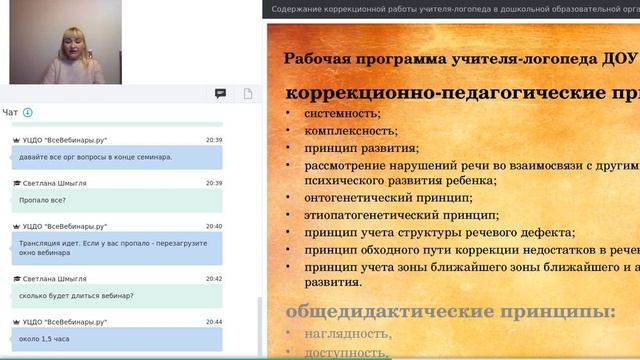The image size is (640, 360).
Task: Click slide bullet 'принцип развития;'
Action: (361, 148)
